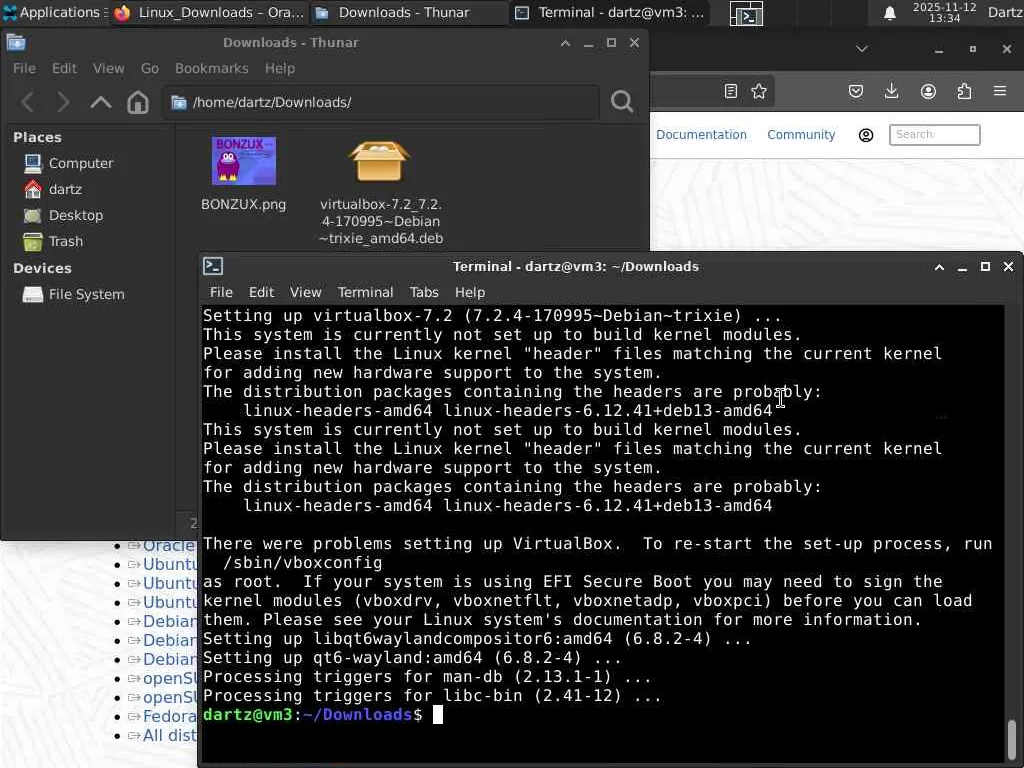Open Terminal Help menu

tap(470, 293)
